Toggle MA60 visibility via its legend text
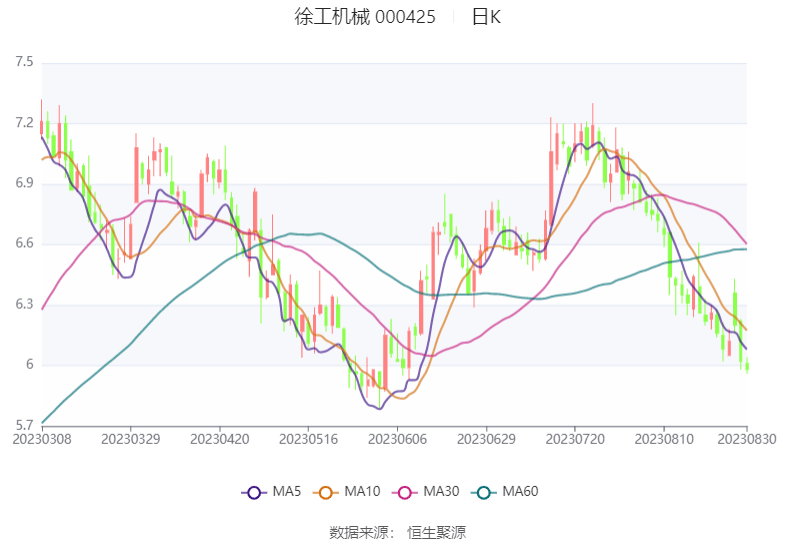Image resolution: width=795 pixels, height=542 pixels. pyautogui.click(x=520, y=492)
